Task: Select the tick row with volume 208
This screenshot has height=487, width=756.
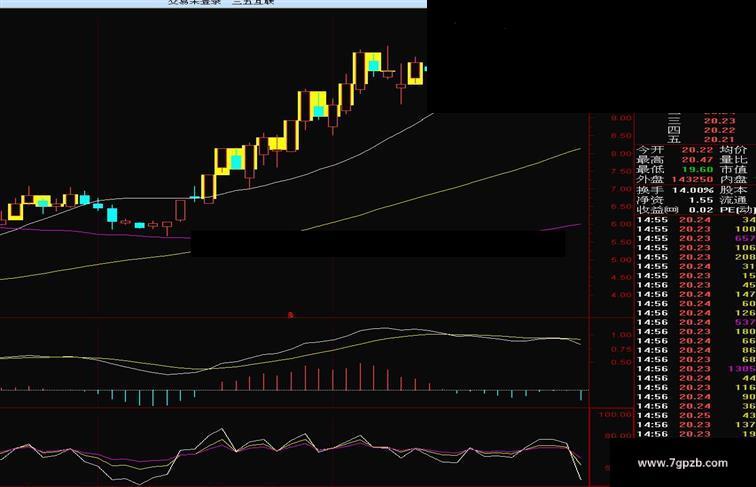Action: pyautogui.click(x=696, y=257)
